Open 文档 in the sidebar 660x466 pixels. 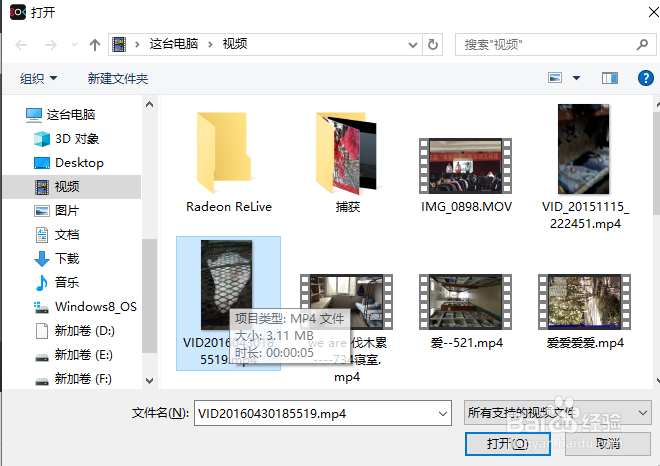click(67, 234)
